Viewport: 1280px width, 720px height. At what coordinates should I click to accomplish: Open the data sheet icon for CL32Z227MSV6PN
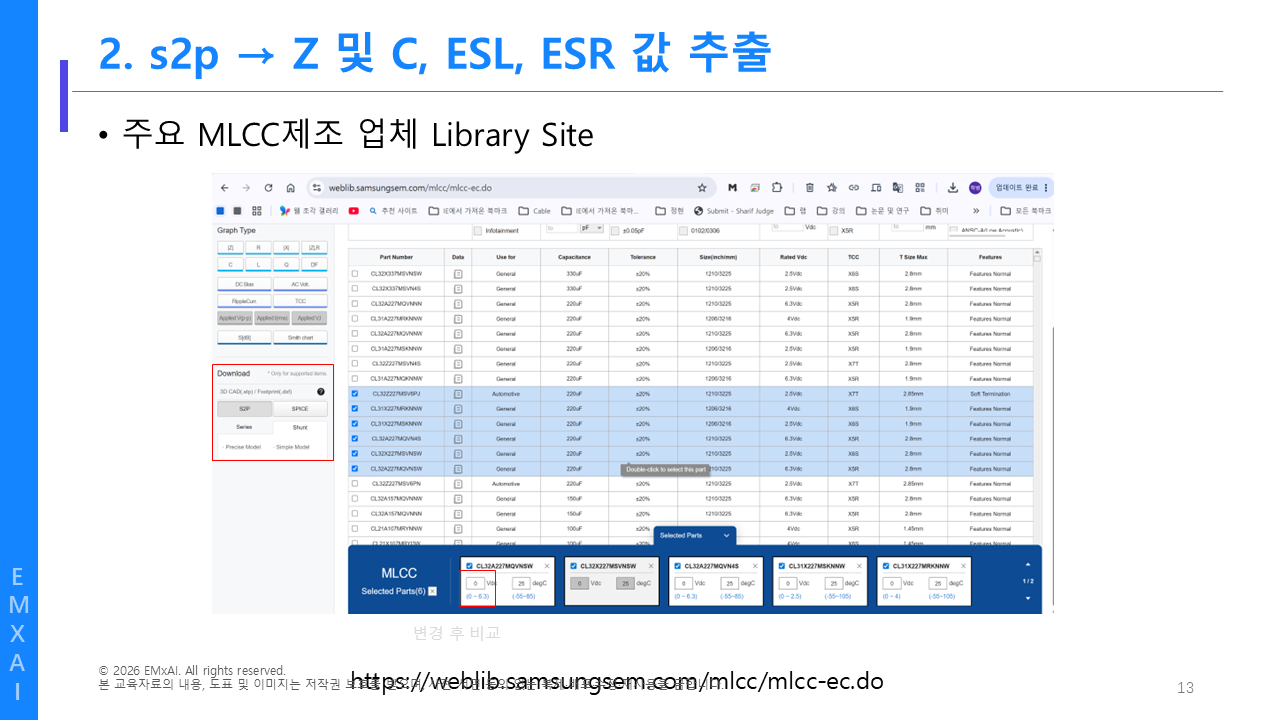pyautogui.click(x=458, y=483)
